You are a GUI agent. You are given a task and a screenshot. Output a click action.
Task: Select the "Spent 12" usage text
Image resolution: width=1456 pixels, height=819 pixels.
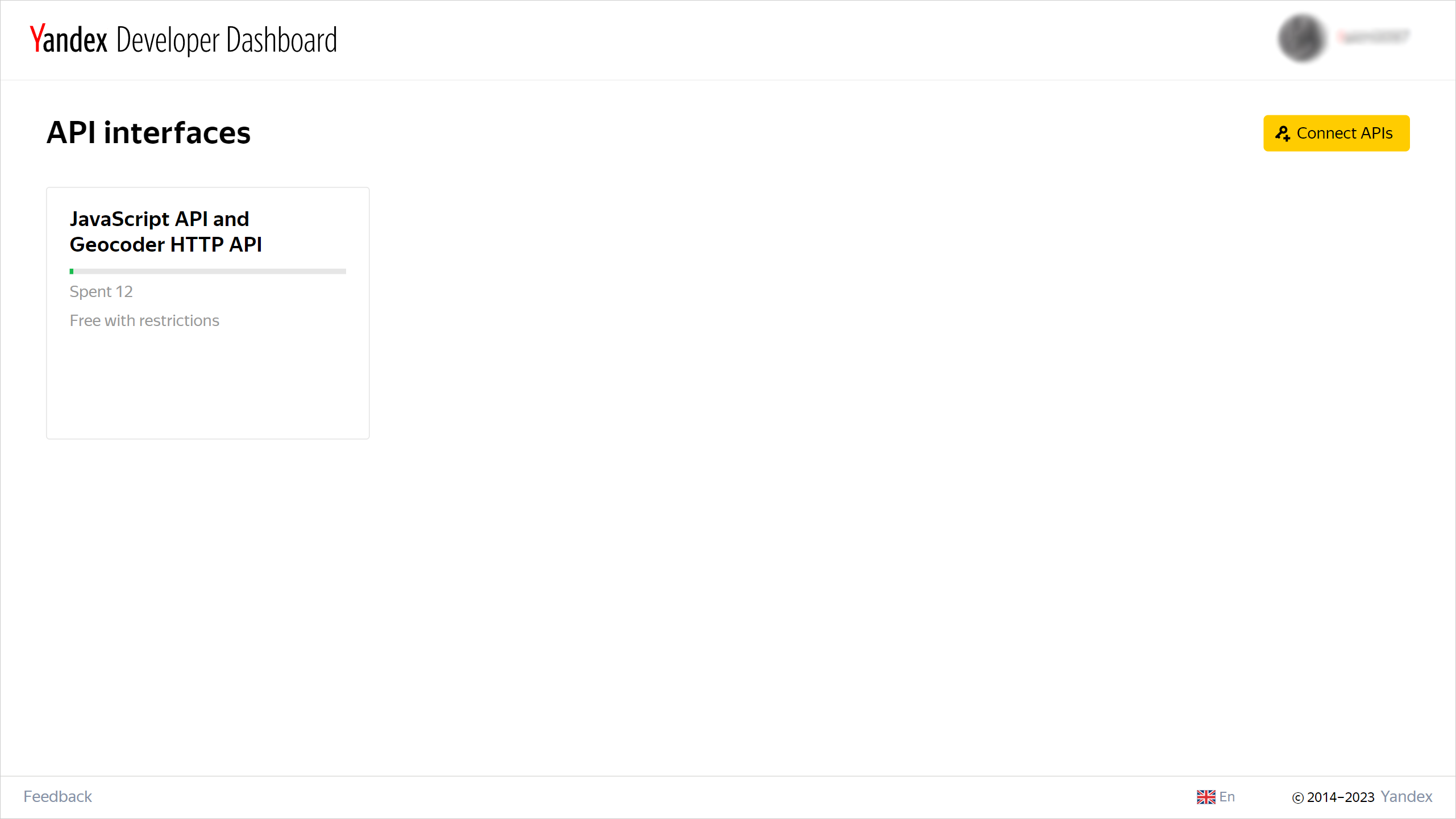point(101,292)
